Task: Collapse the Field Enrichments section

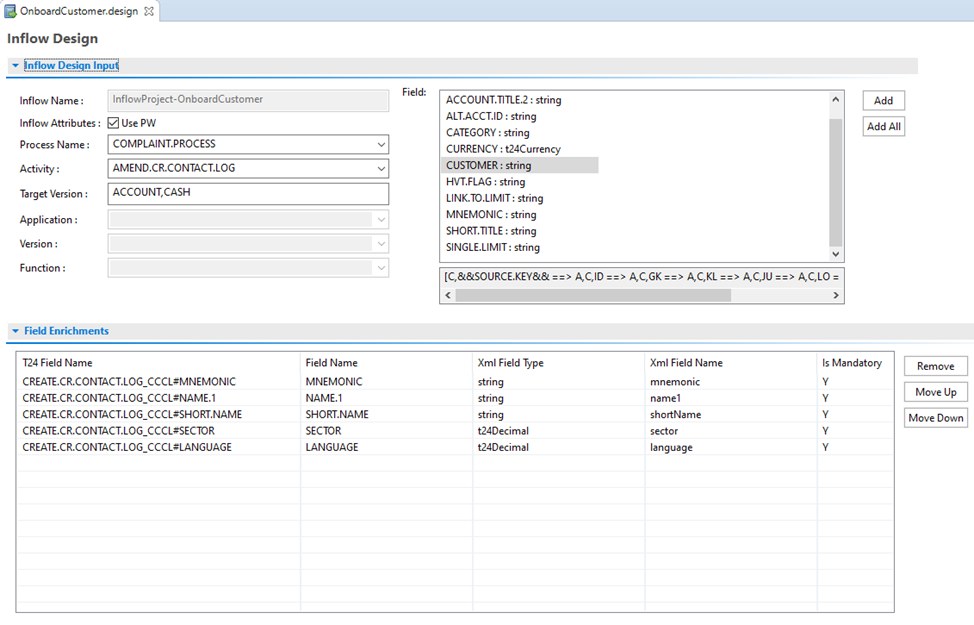Action: (x=15, y=331)
